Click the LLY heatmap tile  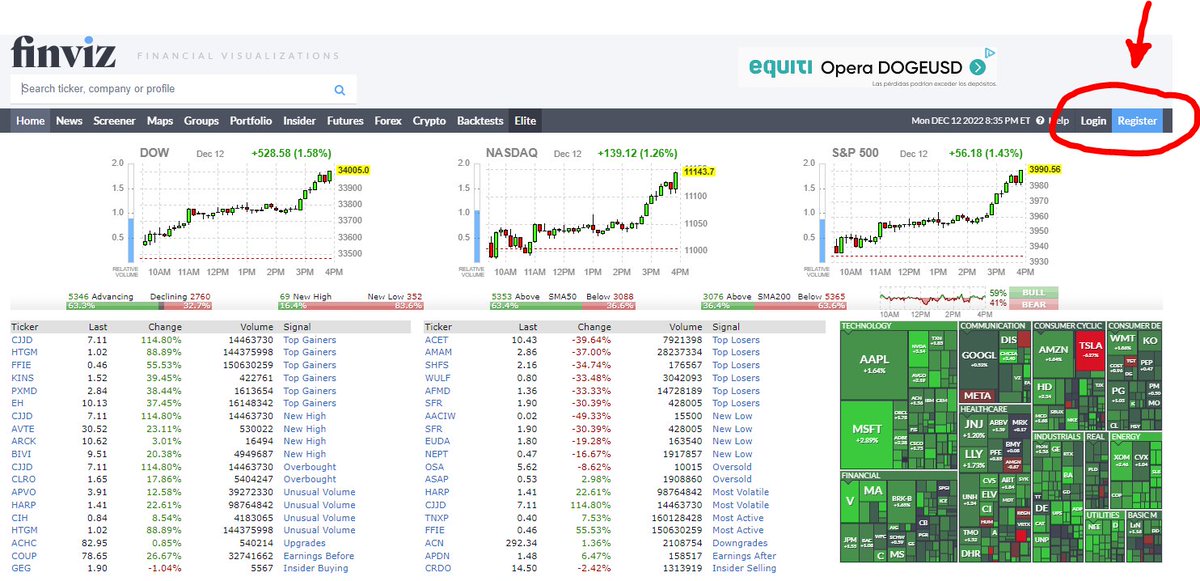tap(974, 461)
